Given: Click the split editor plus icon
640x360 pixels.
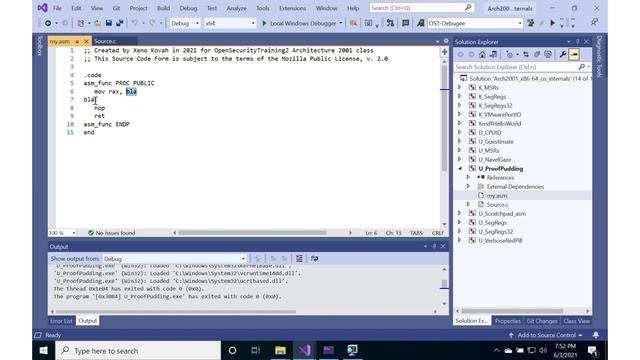Looking at the screenshot, I should pos(444,51).
